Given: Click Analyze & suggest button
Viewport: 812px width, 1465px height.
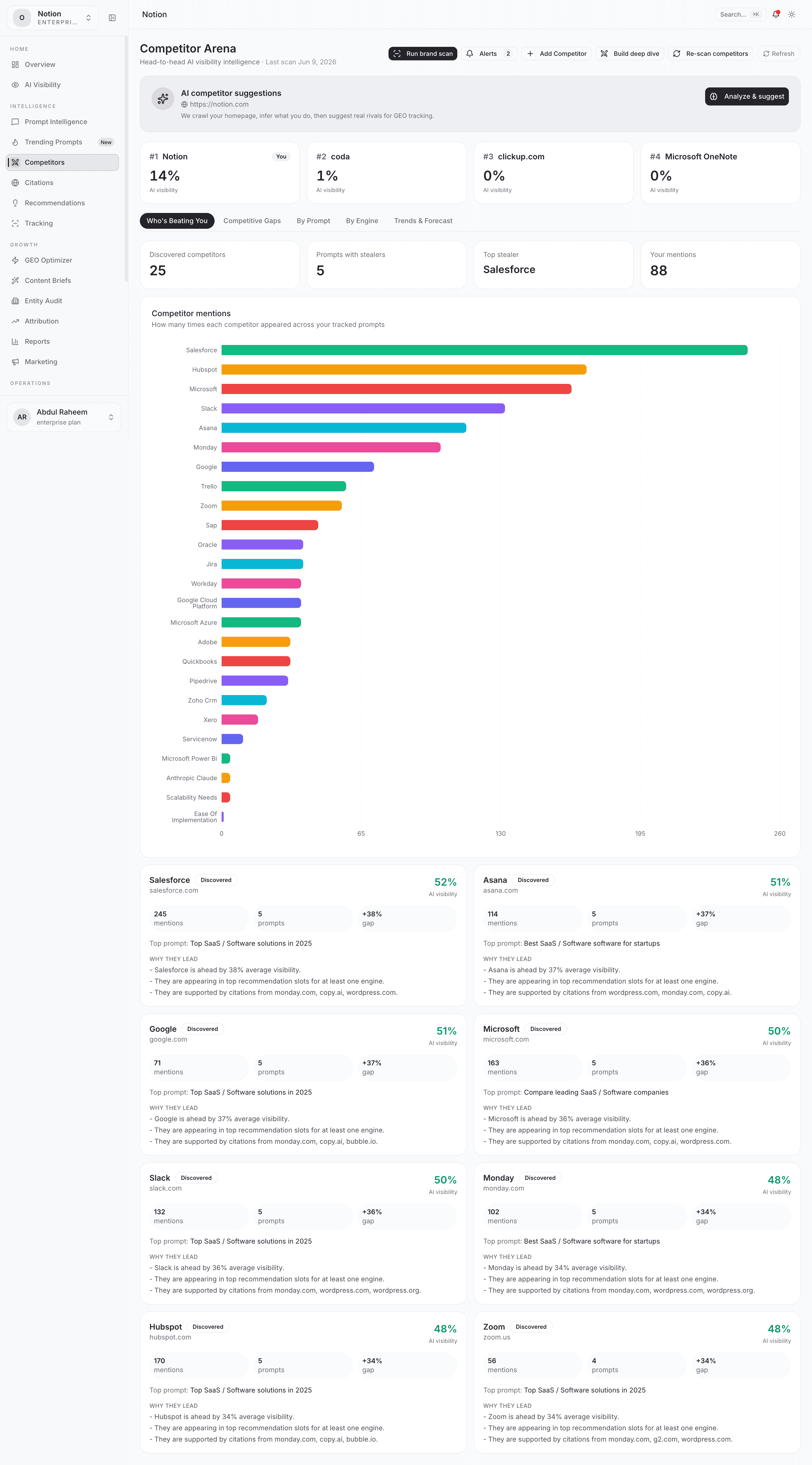Looking at the screenshot, I should (747, 96).
